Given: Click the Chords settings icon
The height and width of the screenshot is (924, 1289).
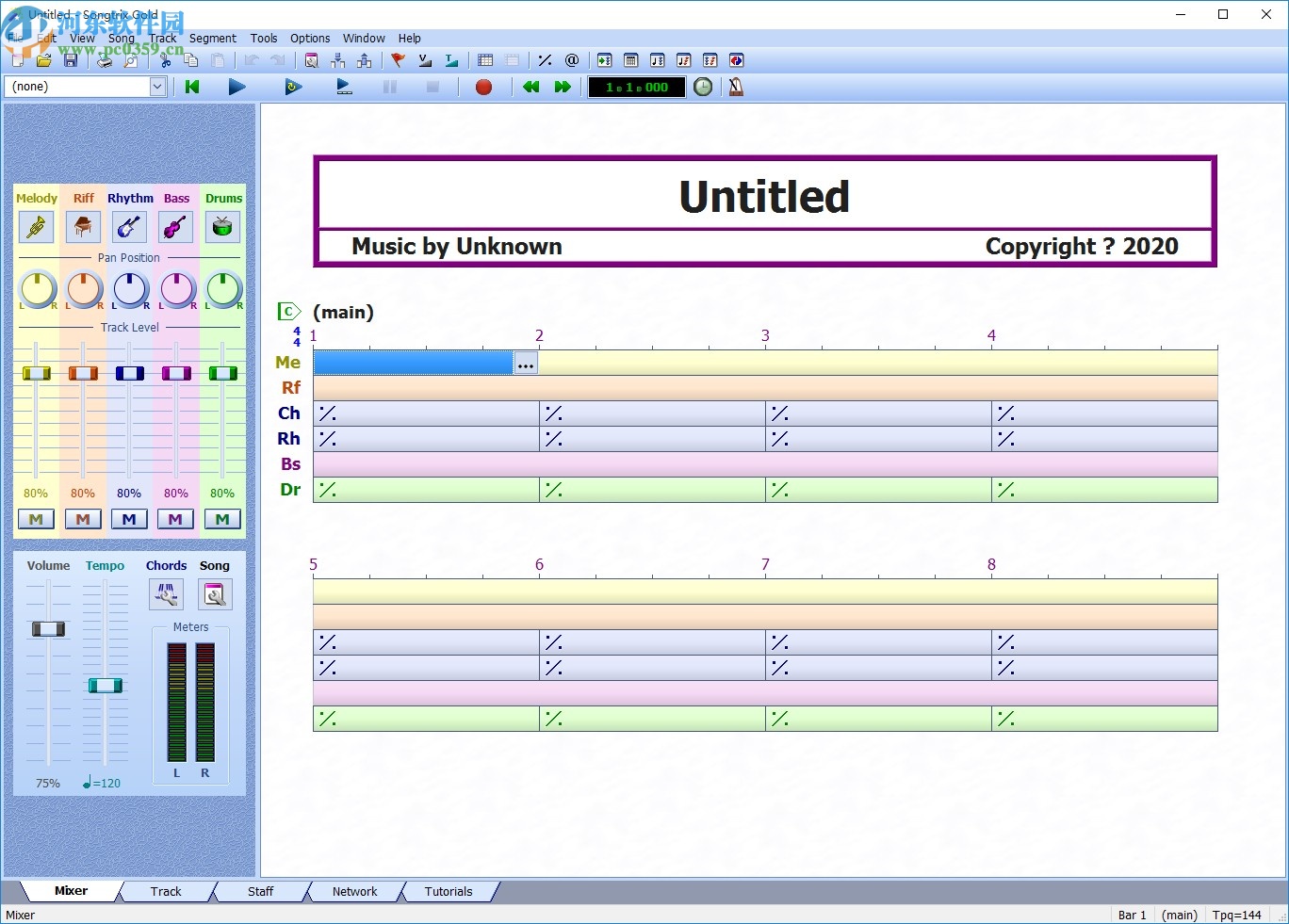Looking at the screenshot, I should click(166, 594).
